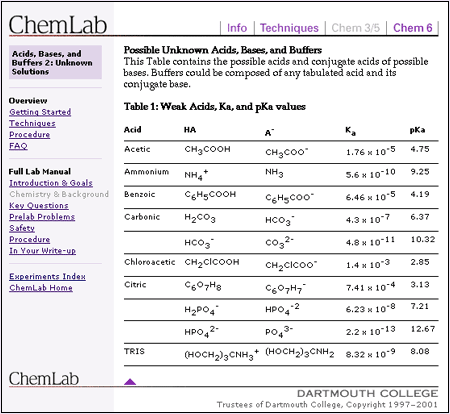This screenshot has height=414, width=450.
Task: Click the 6.46 x 10-5 Ka value
Action: pyautogui.click(x=370, y=196)
